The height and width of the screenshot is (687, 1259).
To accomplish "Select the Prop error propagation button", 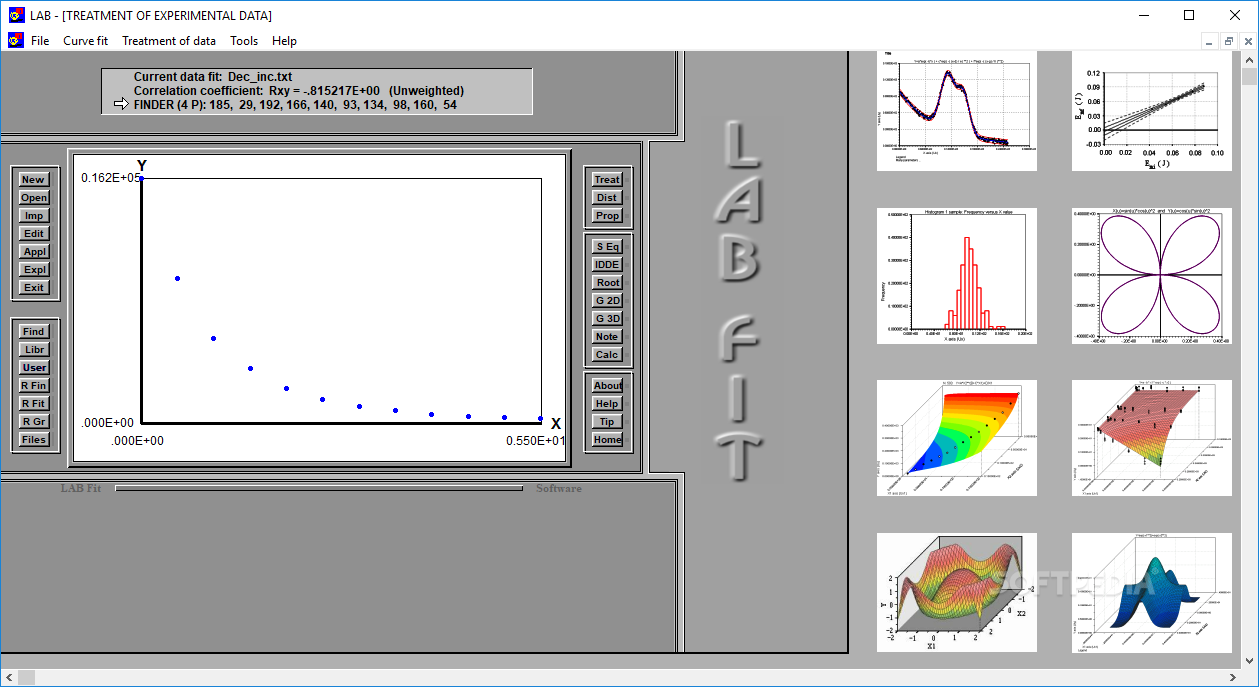I will click(x=607, y=216).
